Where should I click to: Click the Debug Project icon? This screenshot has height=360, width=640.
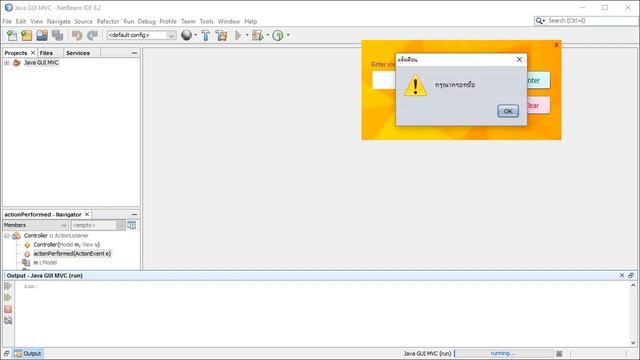click(x=258, y=36)
